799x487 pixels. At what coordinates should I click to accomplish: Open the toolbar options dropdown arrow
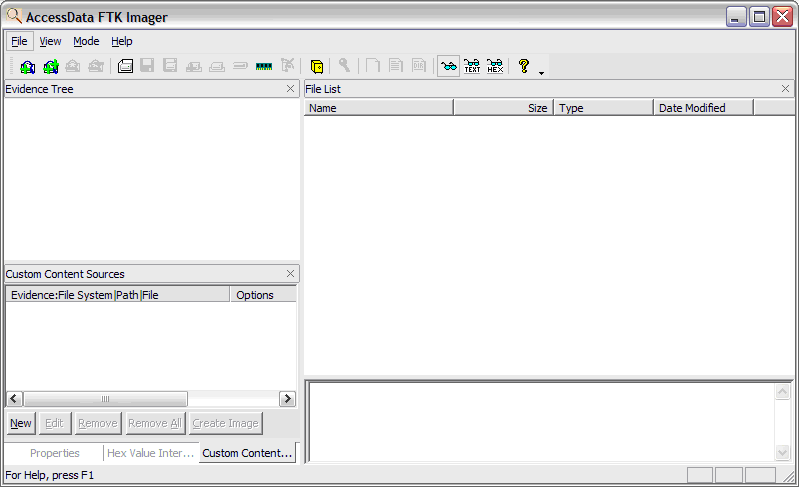point(541,73)
